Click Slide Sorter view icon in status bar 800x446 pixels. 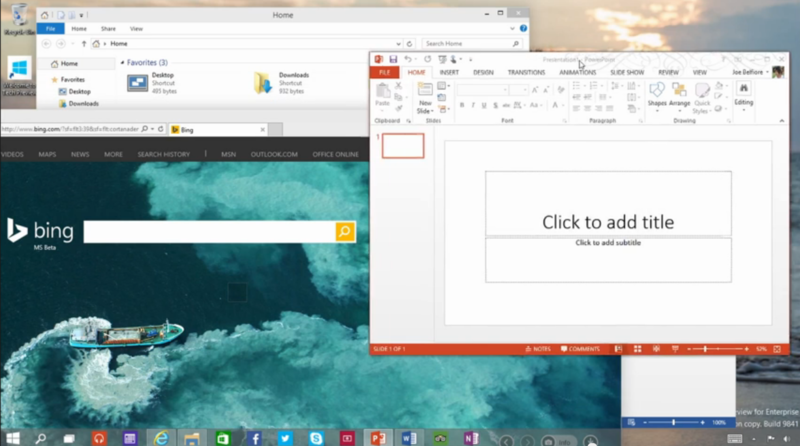point(637,349)
